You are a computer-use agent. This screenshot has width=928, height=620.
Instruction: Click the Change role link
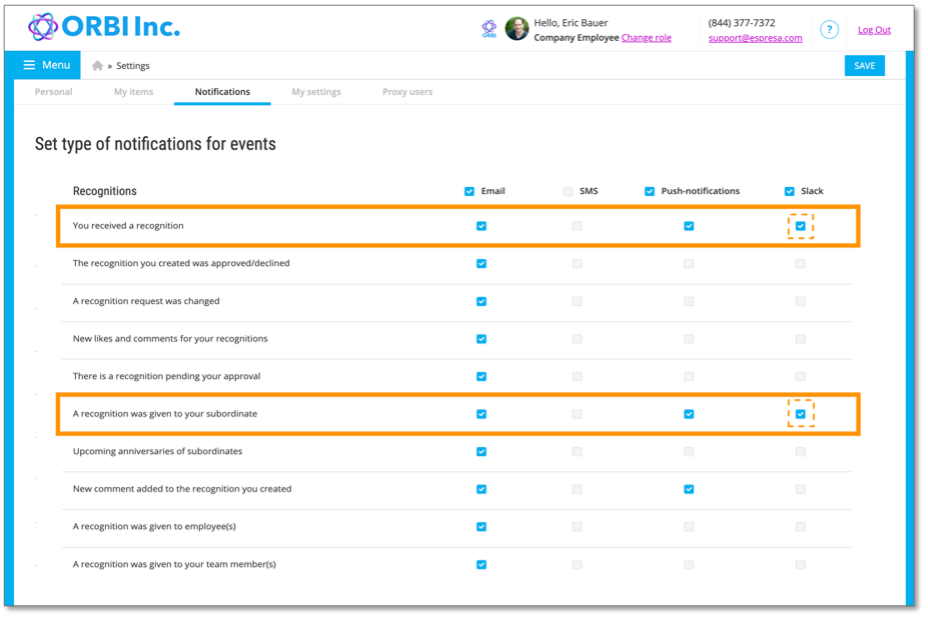coord(646,38)
